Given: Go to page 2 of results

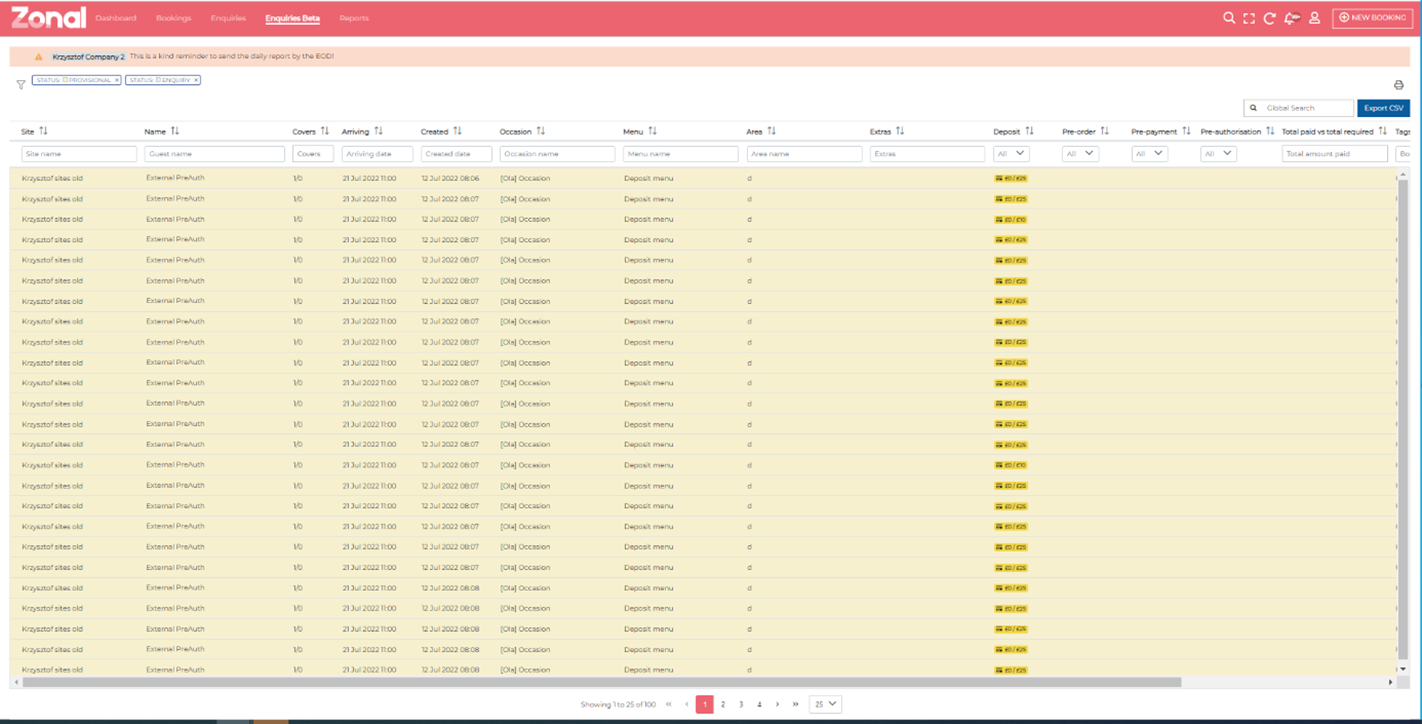Looking at the screenshot, I should tap(723, 704).
